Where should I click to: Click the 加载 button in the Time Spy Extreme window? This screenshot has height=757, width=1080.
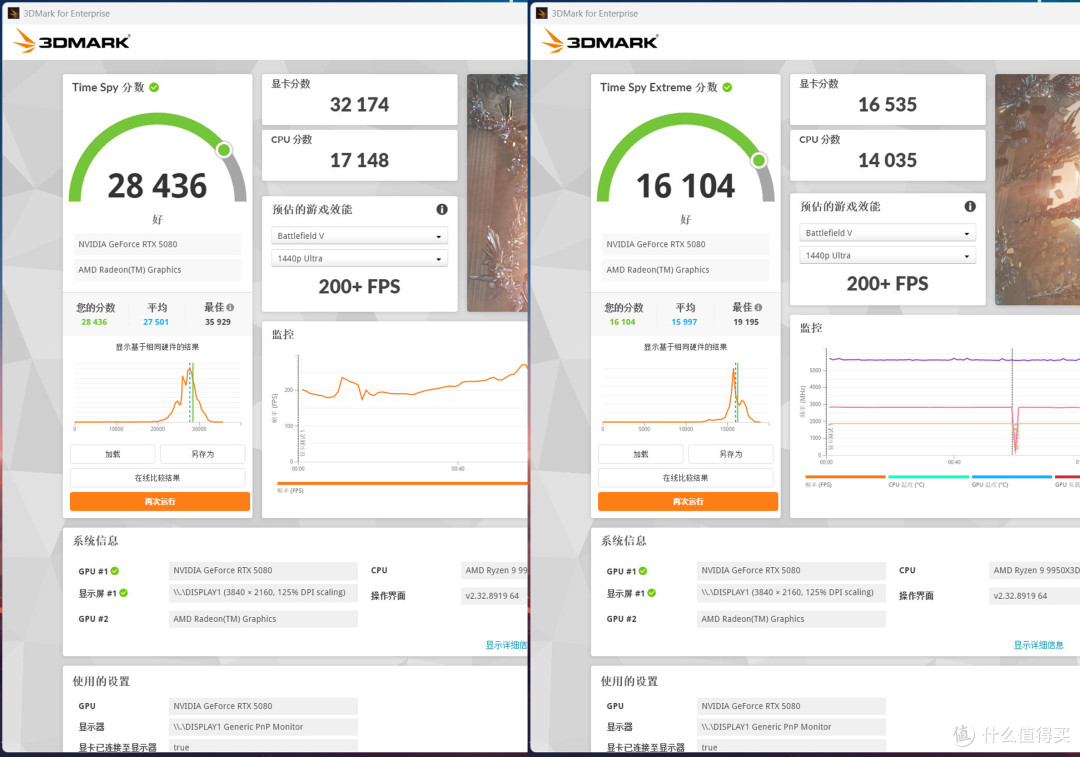641,454
